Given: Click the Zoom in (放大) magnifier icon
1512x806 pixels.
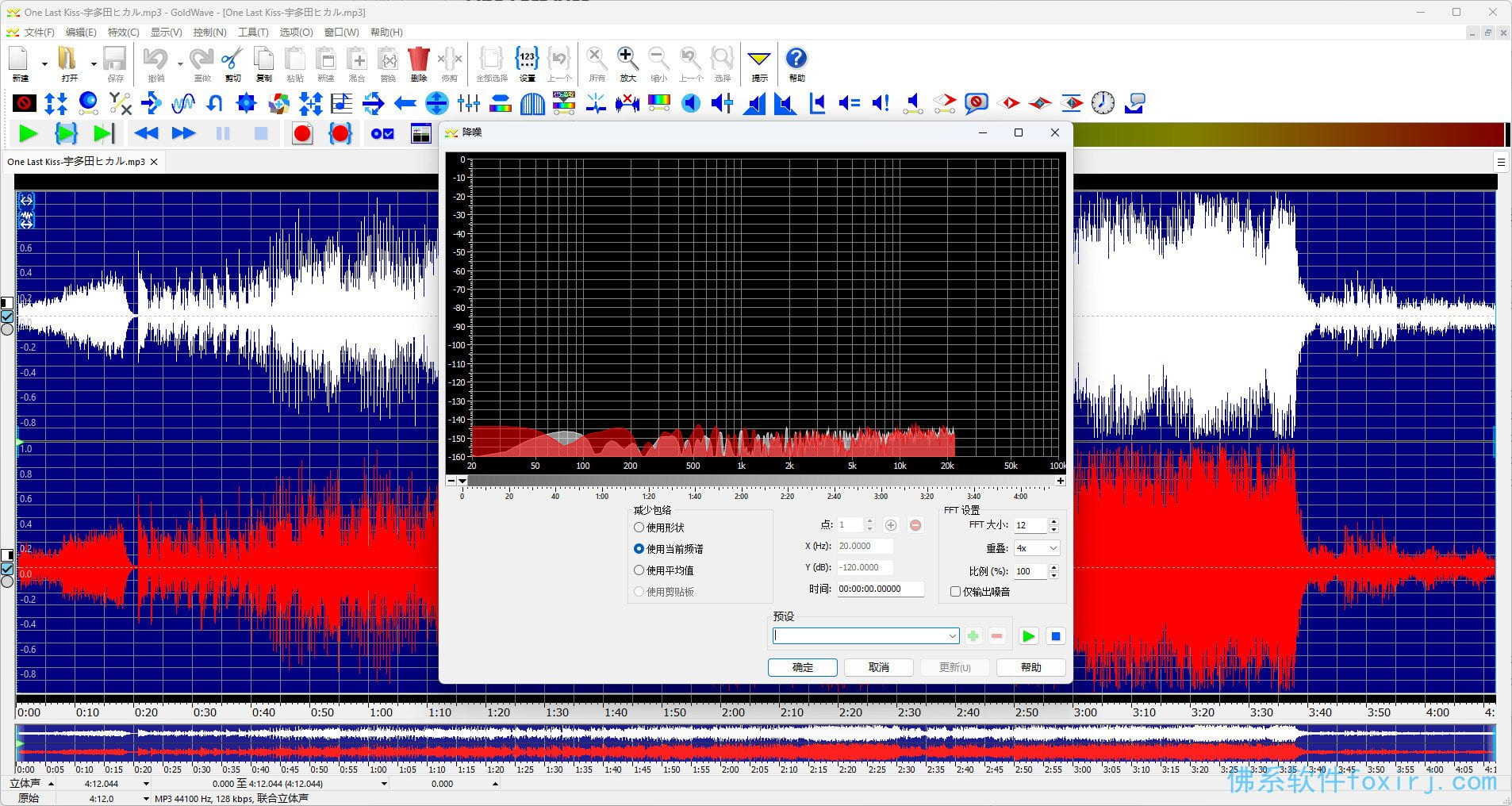Looking at the screenshot, I should (x=627, y=63).
